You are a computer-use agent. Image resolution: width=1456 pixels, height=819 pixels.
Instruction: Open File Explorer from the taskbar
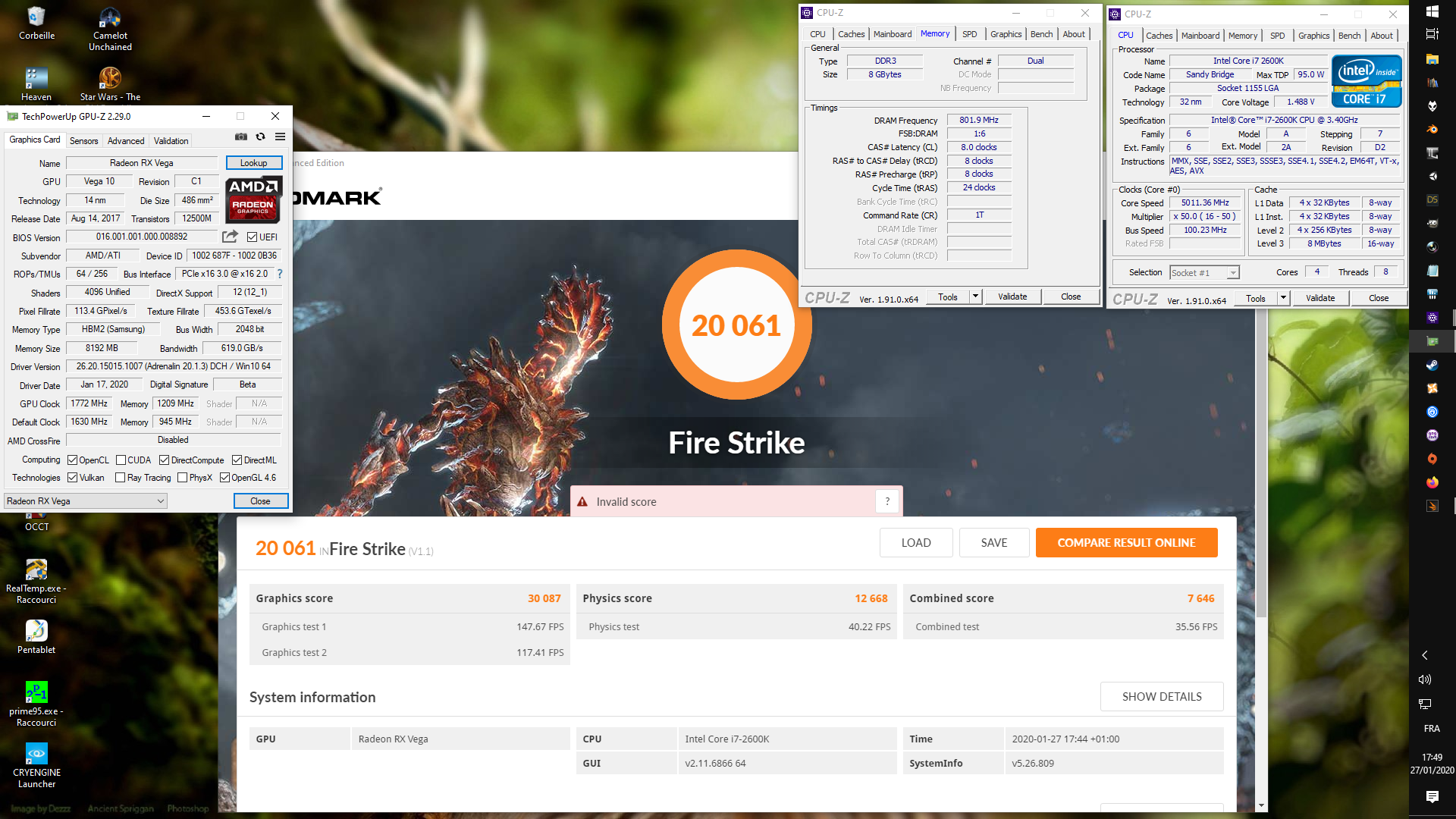[1432, 58]
